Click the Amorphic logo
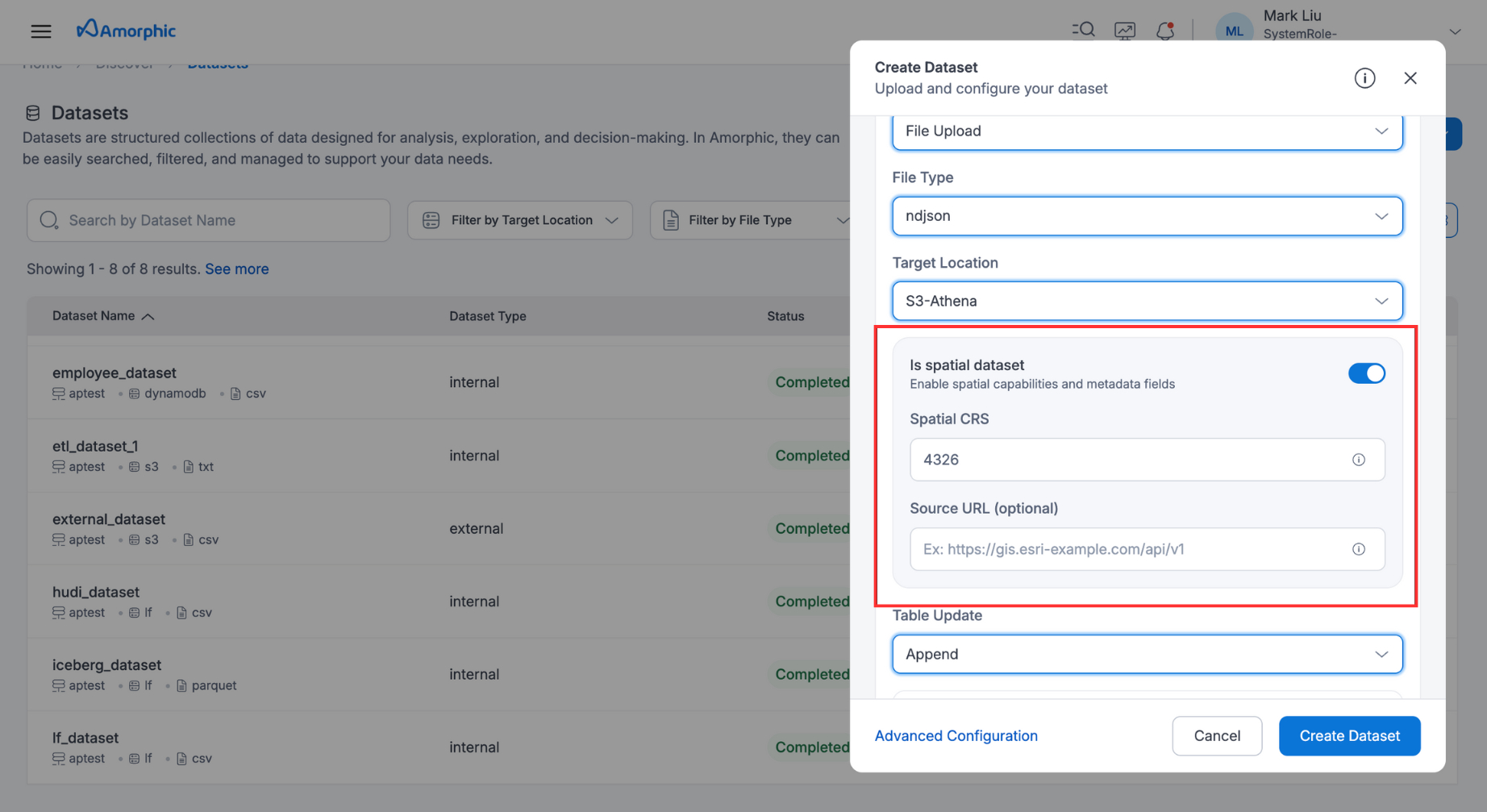1487x812 pixels. point(126,30)
